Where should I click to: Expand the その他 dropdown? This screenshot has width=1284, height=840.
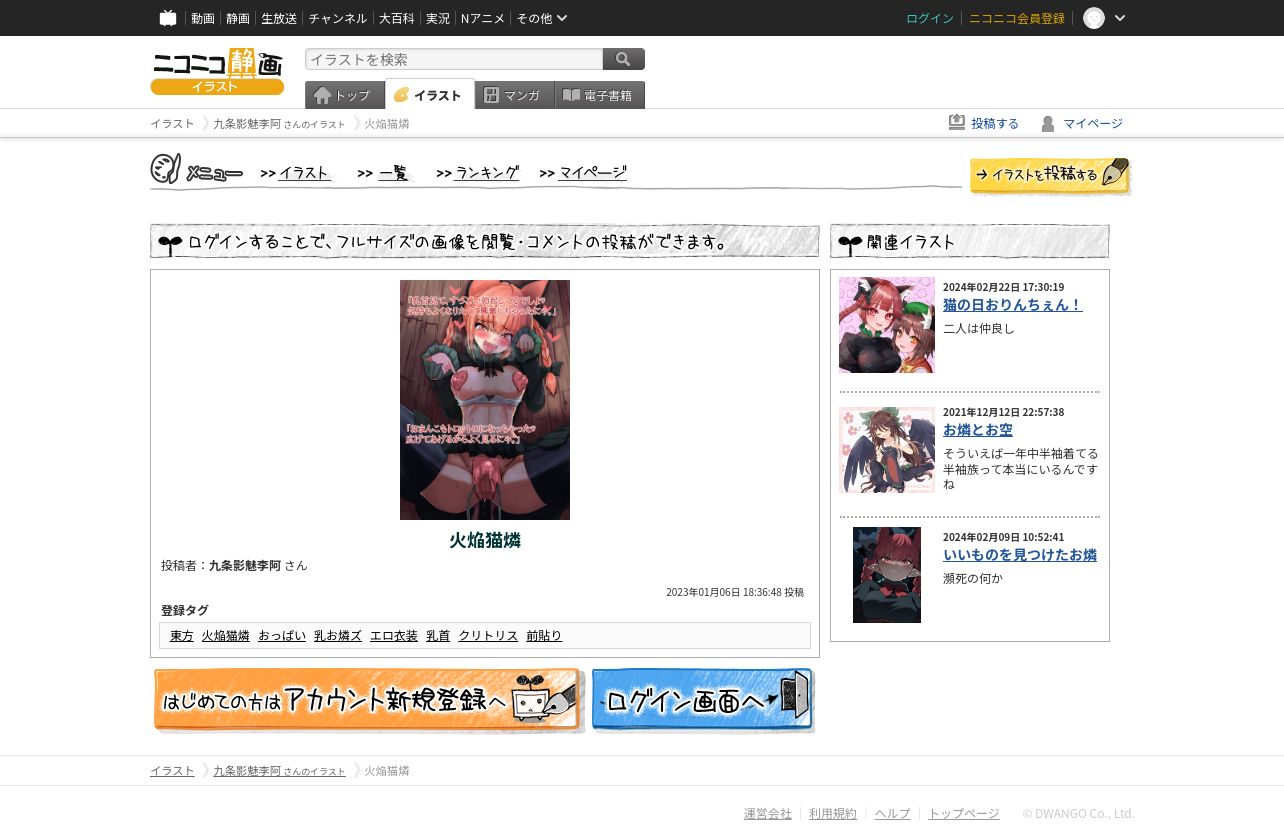pyautogui.click(x=542, y=18)
